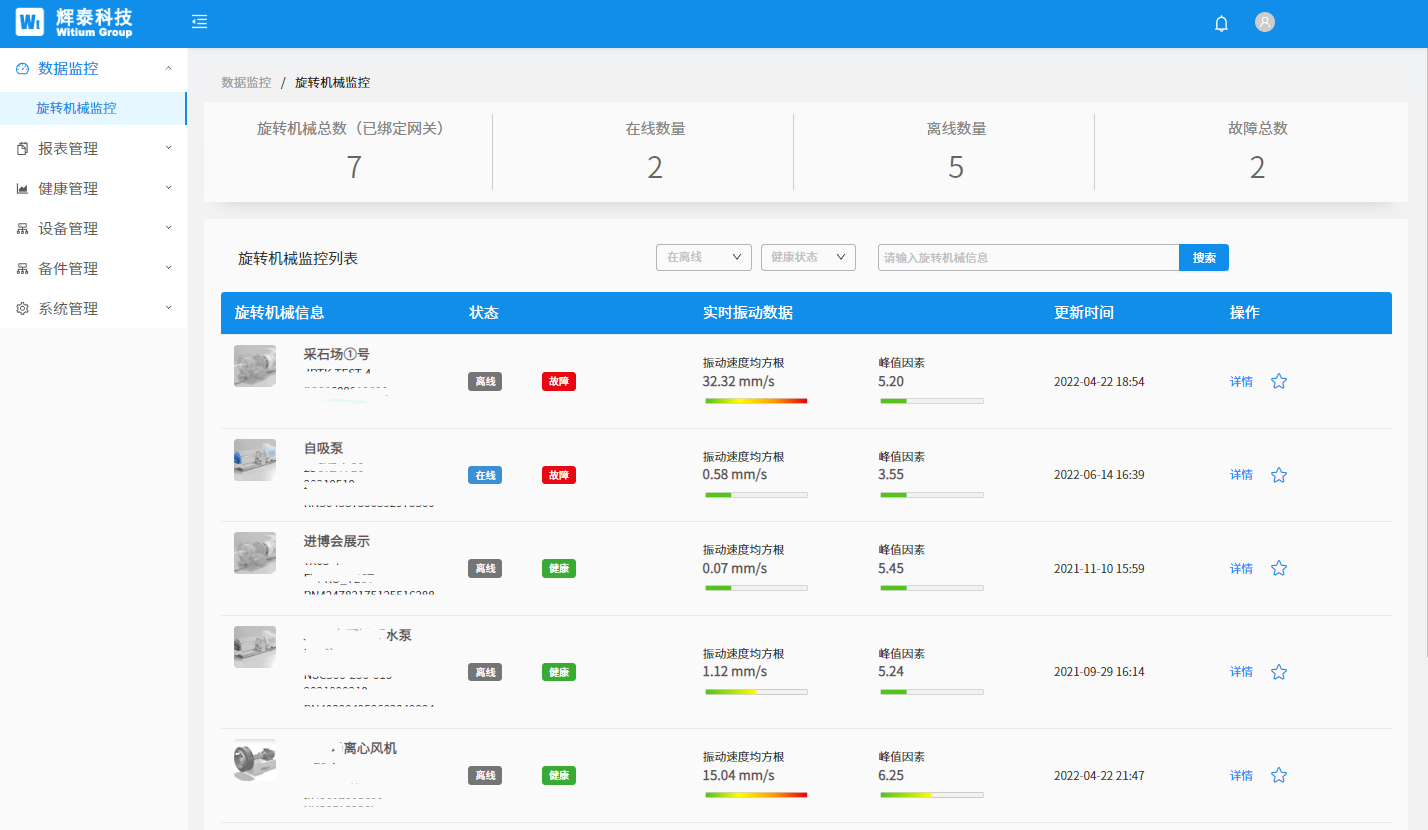The image size is (1428, 830).
Task: Click the Witium Group logo
Action: (x=74, y=22)
